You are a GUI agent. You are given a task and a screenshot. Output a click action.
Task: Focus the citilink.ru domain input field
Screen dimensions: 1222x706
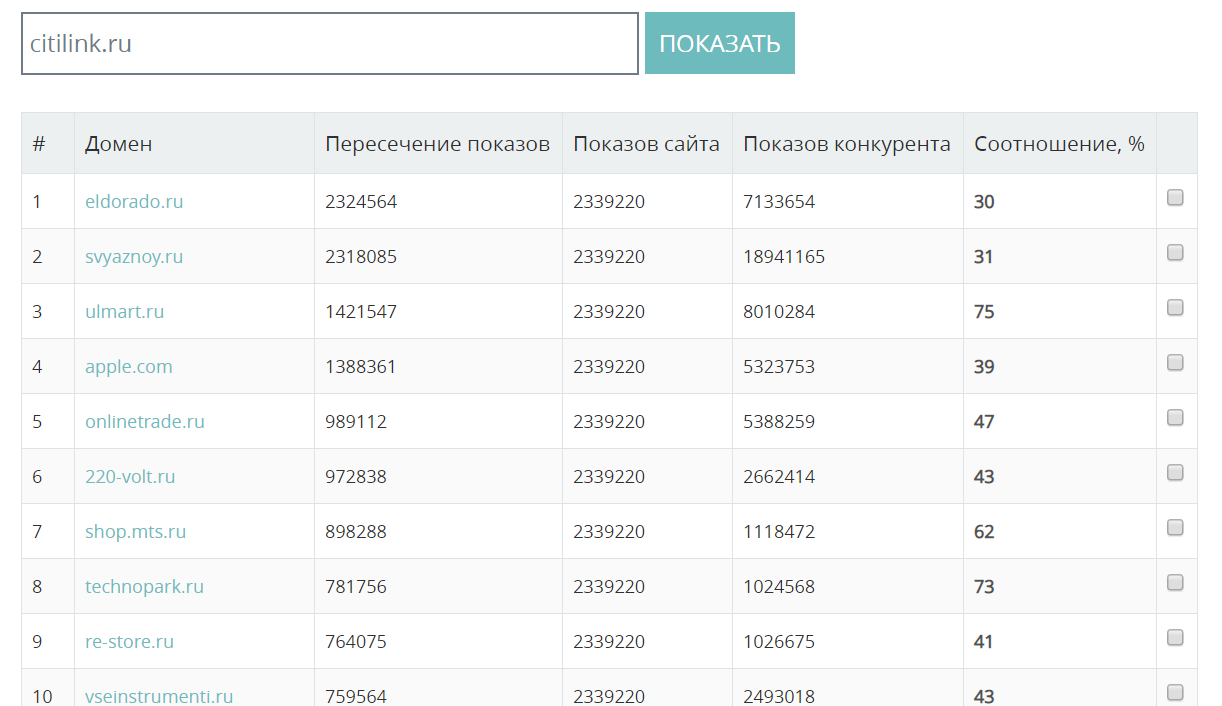click(x=330, y=43)
